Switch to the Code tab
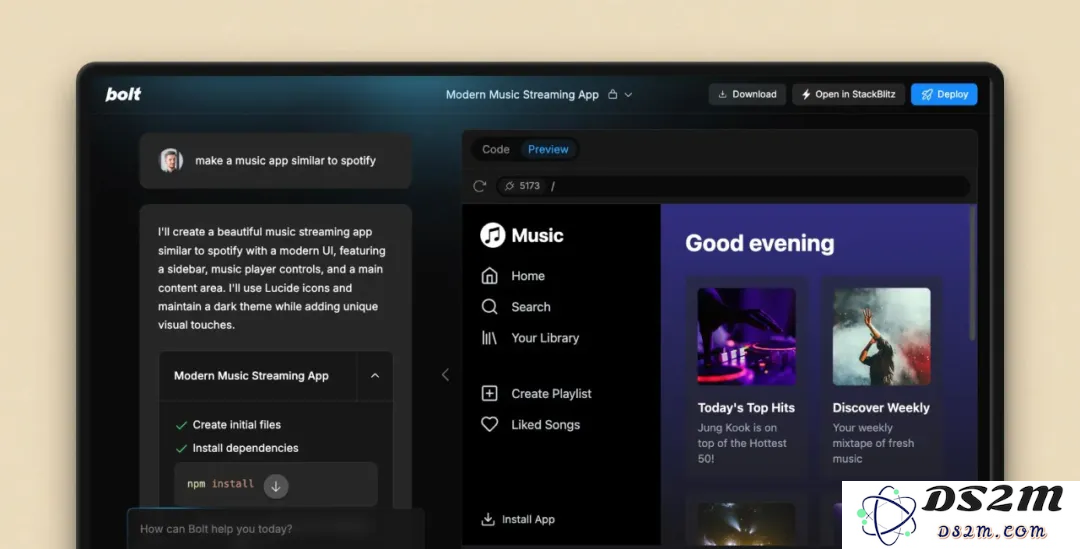 coord(496,149)
